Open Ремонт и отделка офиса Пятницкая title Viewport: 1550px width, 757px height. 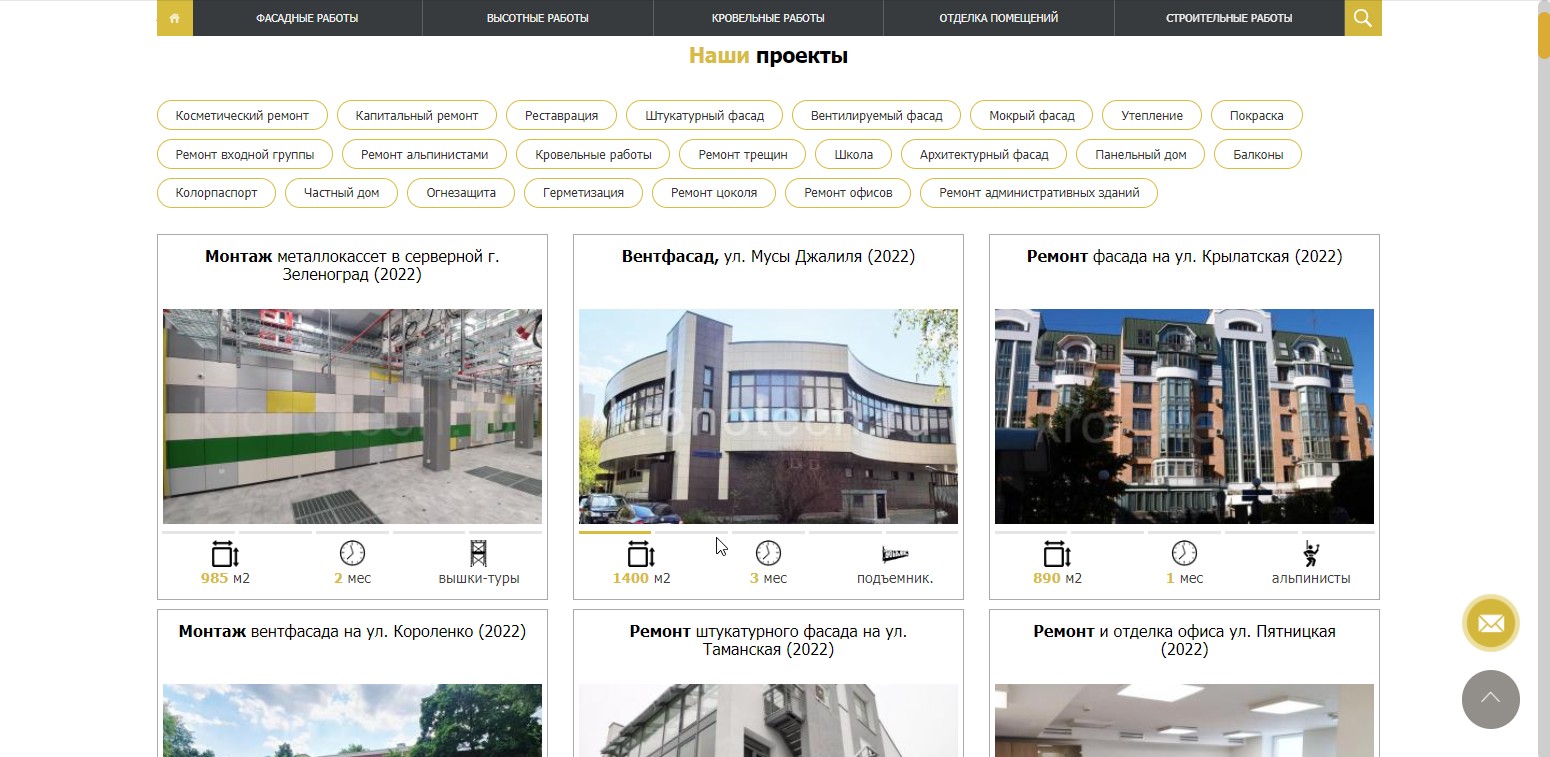tap(1184, 640)
